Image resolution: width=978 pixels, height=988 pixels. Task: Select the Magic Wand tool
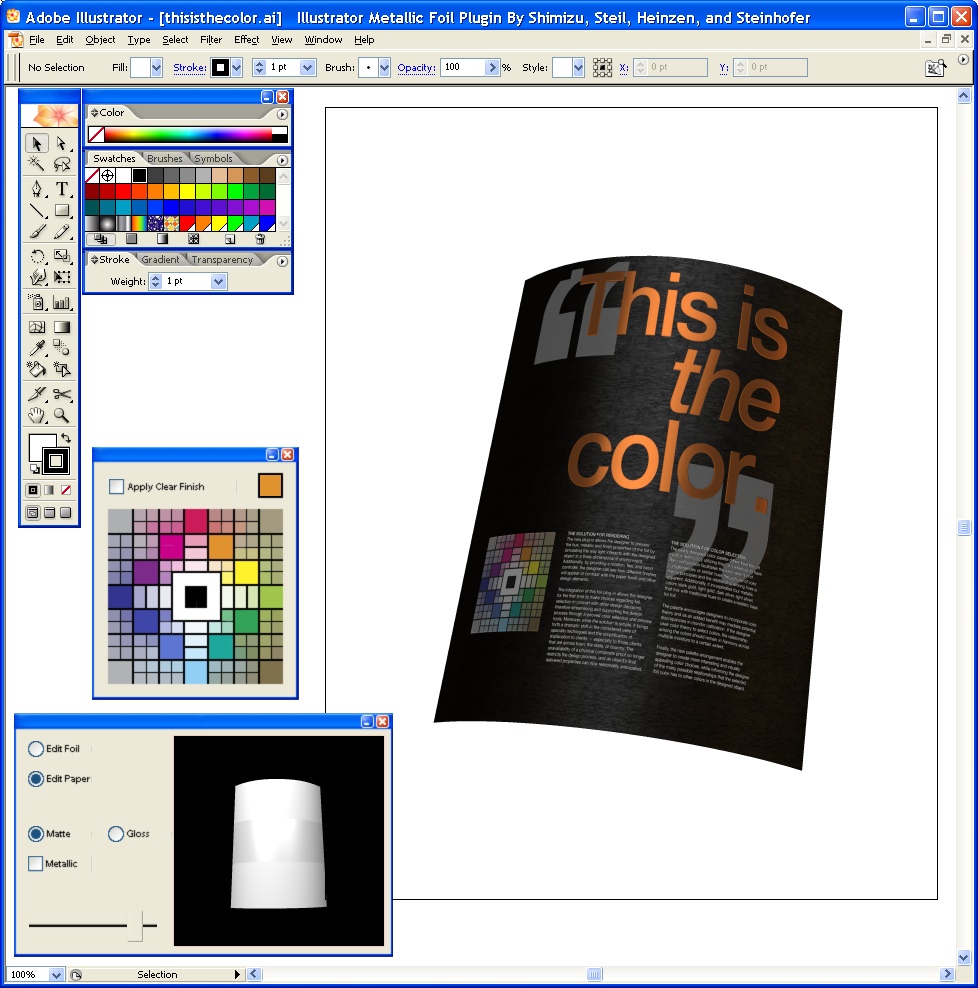[x=37, y=164]
